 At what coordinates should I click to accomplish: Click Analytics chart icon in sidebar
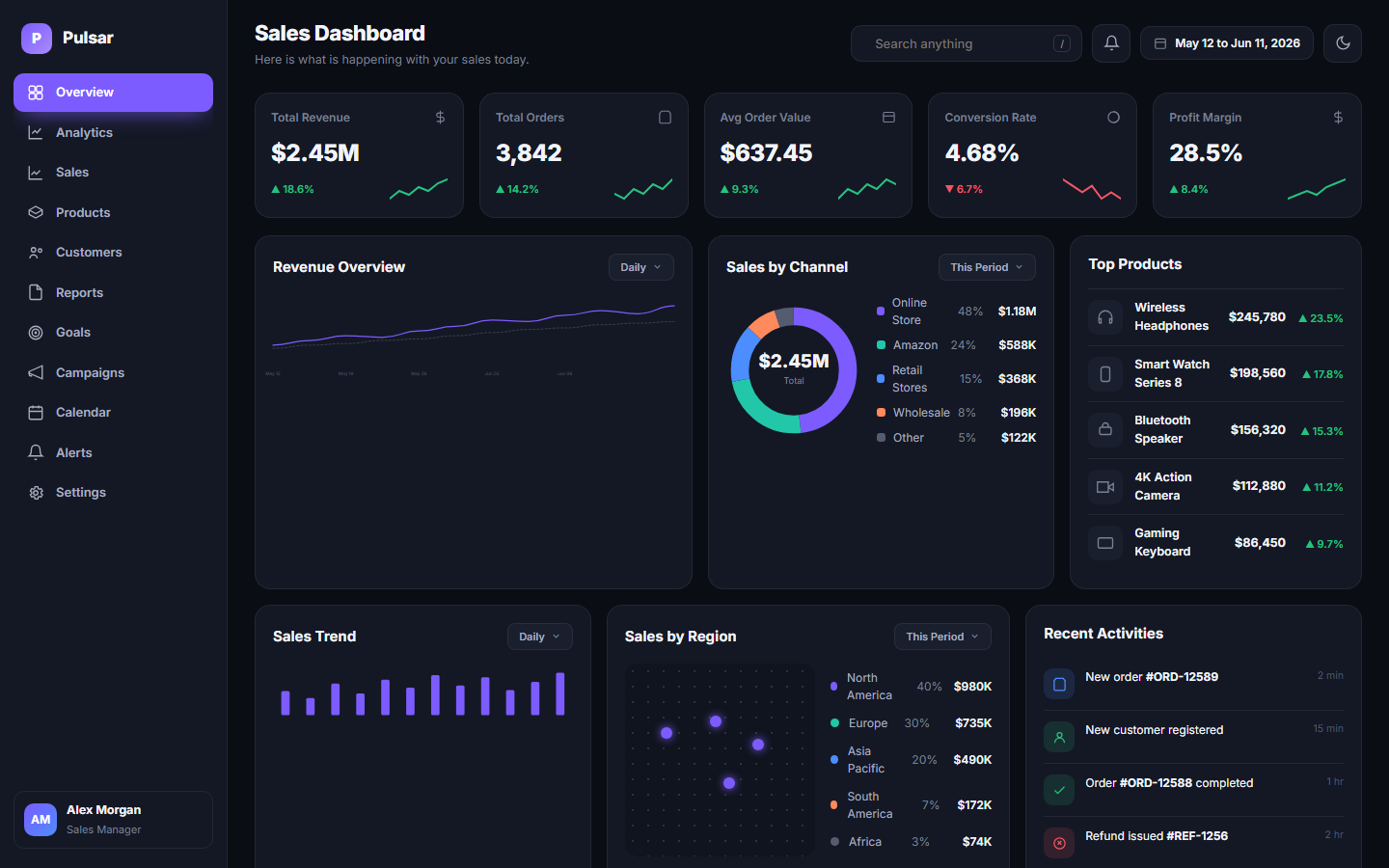tap(36, 132)
